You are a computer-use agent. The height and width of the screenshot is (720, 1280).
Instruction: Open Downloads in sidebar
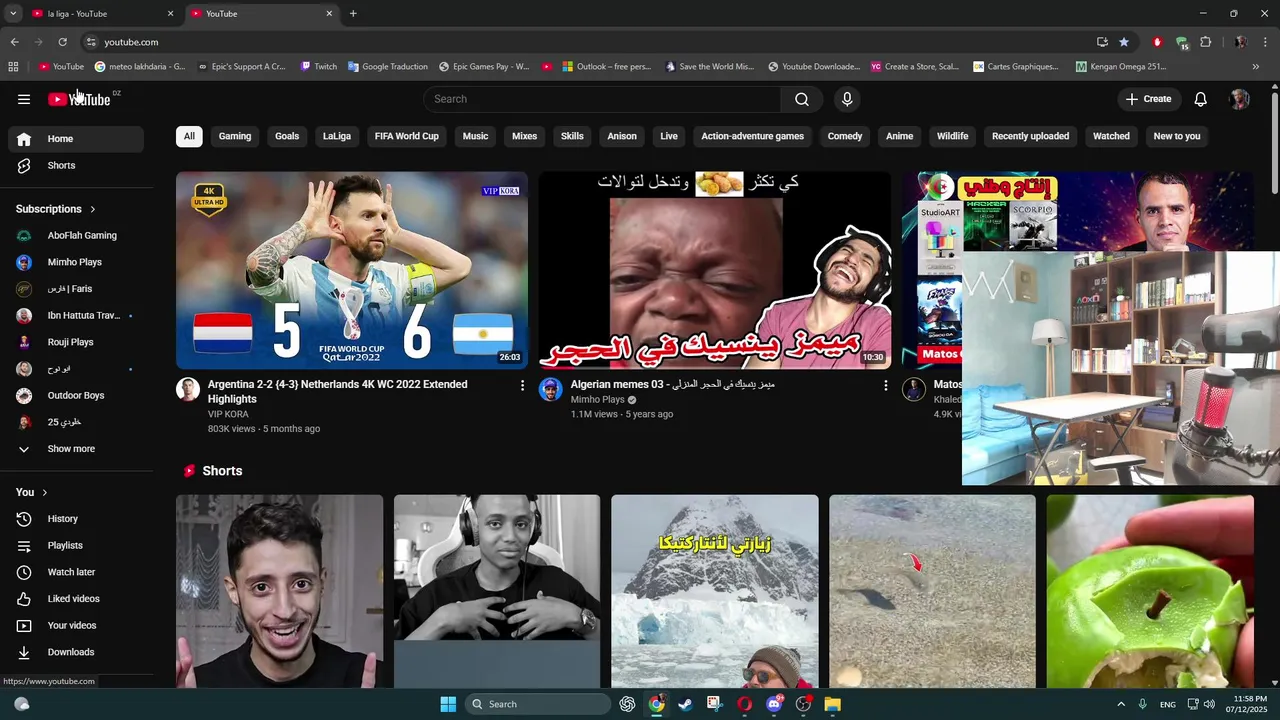point(76,652)
